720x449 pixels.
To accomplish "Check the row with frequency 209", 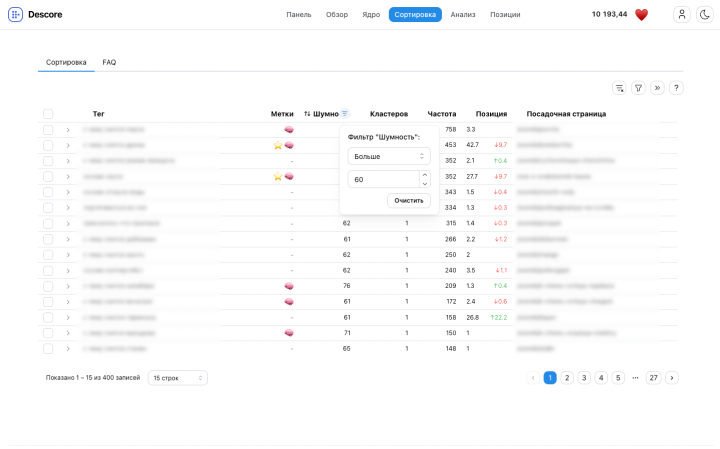I will (x=48, y=286).
